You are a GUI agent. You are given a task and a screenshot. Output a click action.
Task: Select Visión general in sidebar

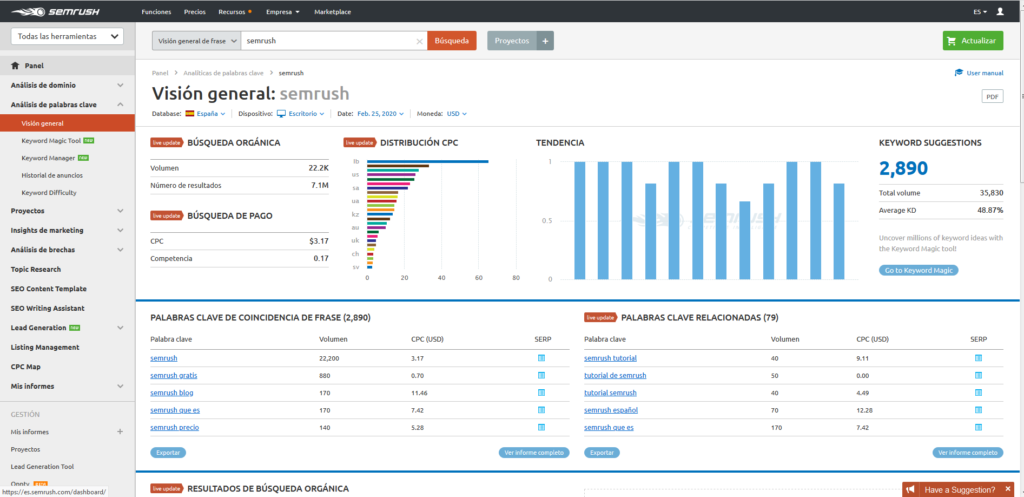click(x=67, y=123)
